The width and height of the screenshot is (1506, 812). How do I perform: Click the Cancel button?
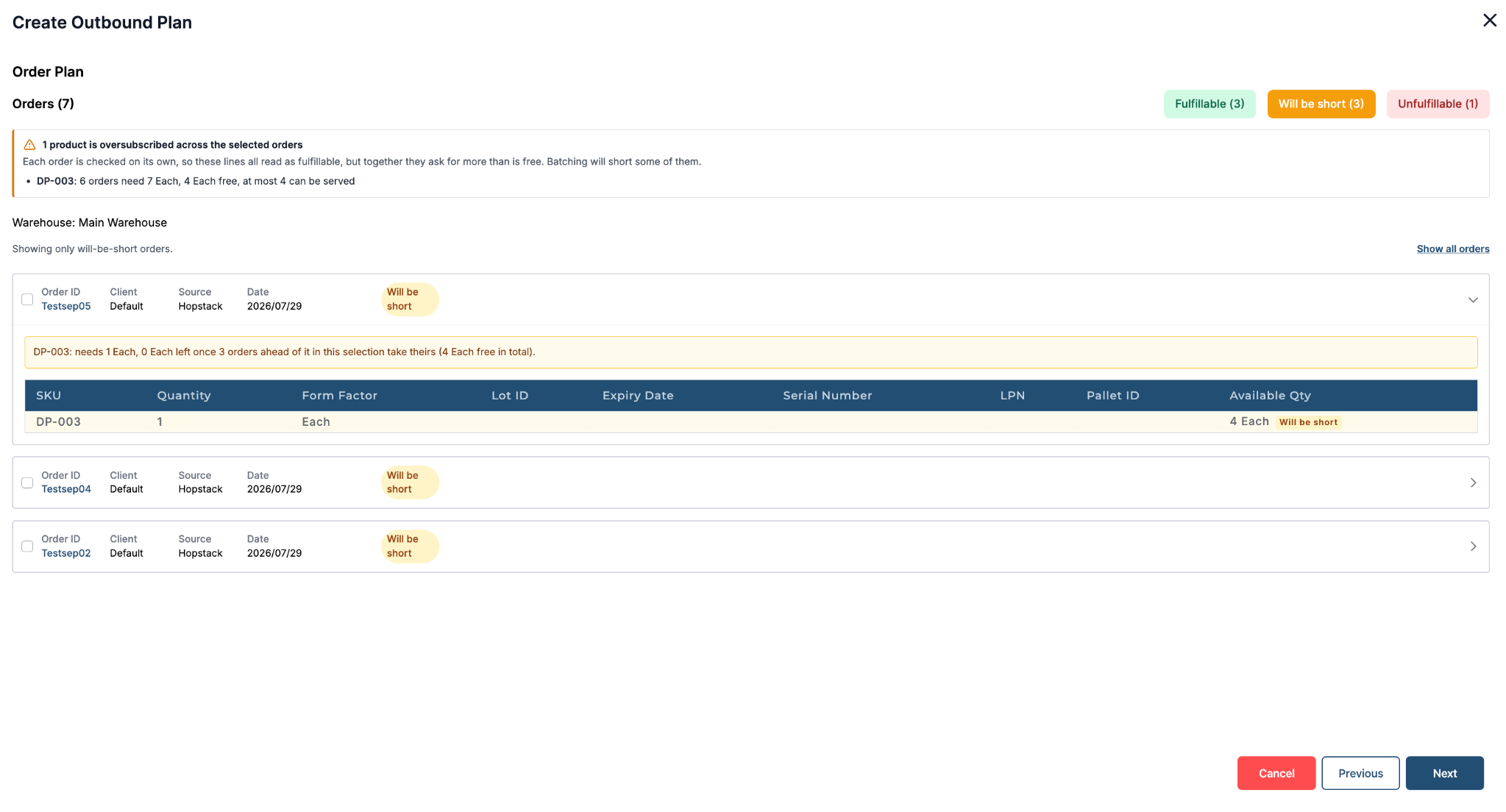tap(1276, 773)
